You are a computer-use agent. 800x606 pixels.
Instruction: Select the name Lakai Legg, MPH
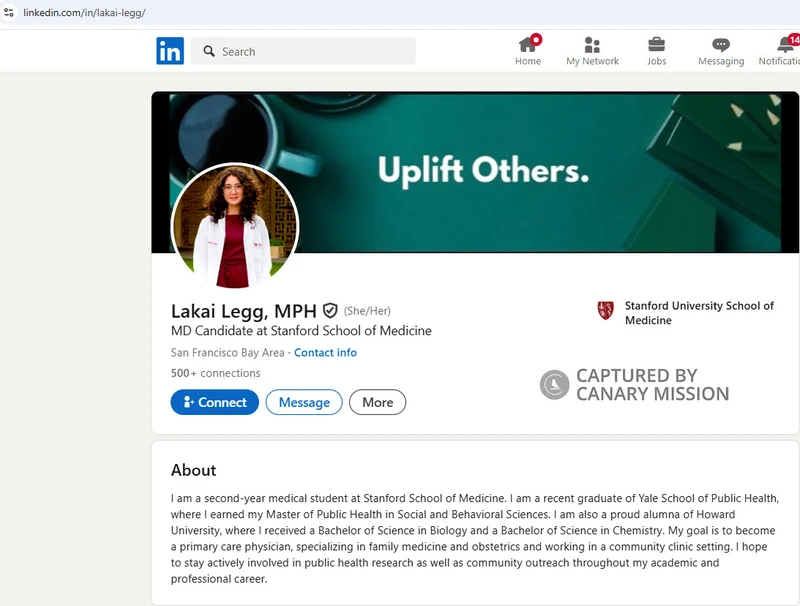[244, 311]
